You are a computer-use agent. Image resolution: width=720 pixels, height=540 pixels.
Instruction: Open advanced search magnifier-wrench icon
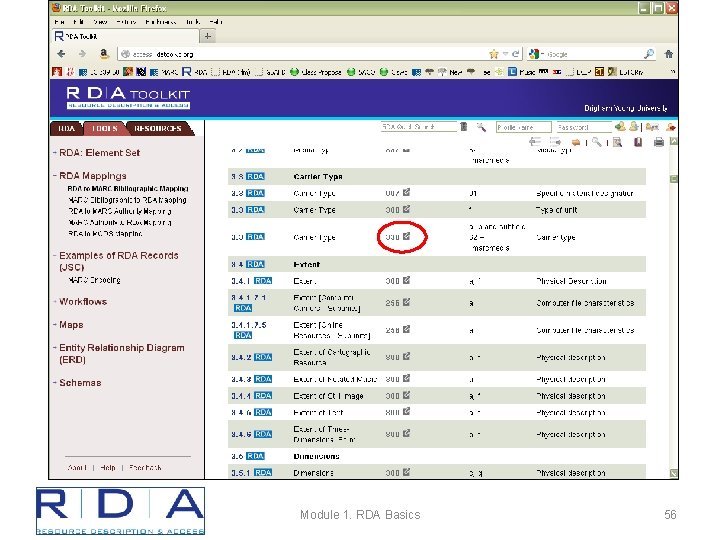click(481, 127)
